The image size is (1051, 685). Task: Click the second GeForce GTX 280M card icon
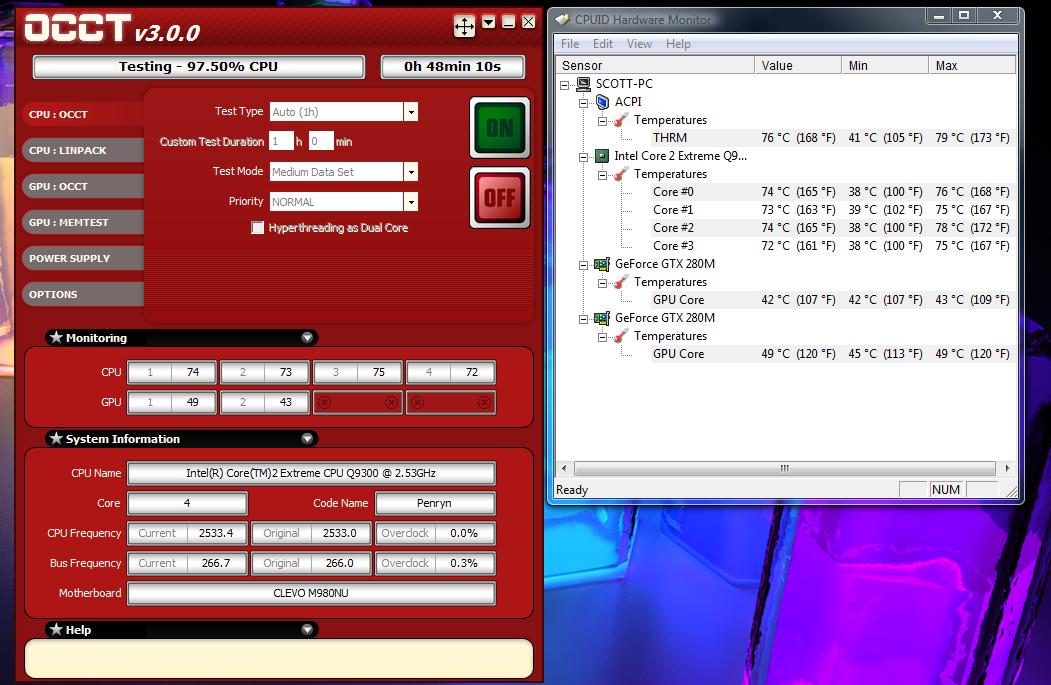click(x=602, y=318)
